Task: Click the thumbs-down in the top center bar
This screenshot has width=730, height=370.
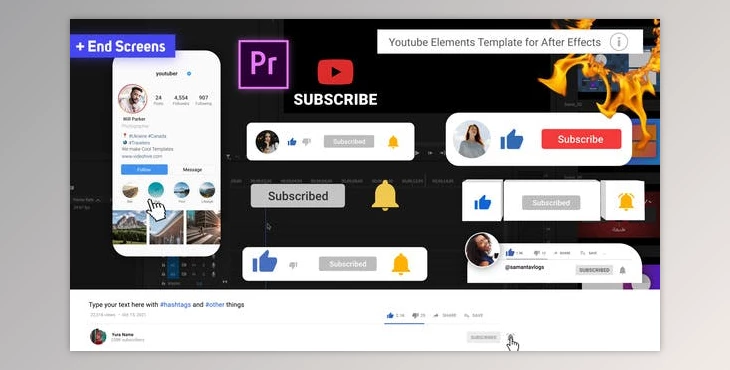Action: tap(306, 141)
